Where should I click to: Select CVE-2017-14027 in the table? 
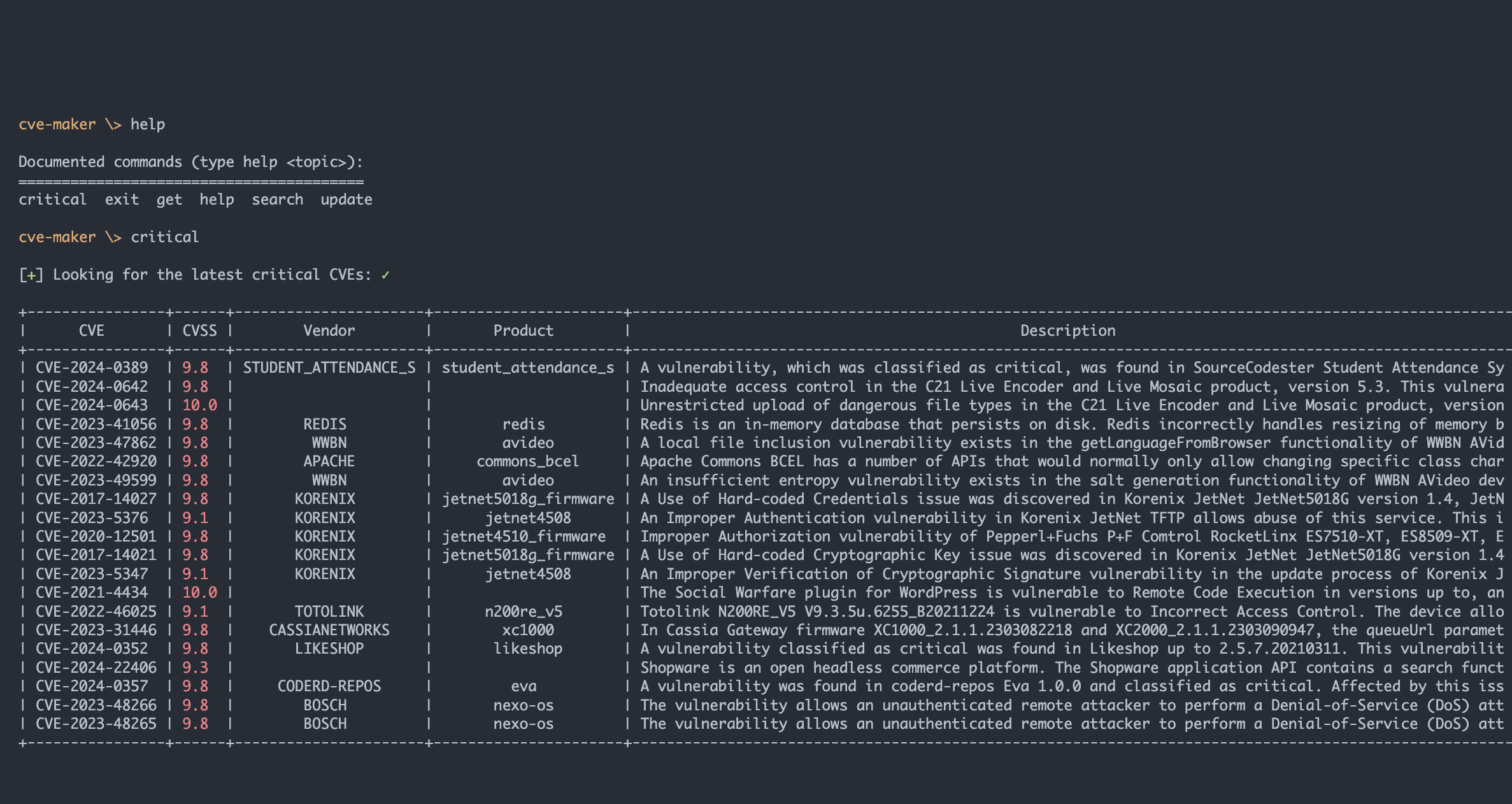click(x=96, y=499)
